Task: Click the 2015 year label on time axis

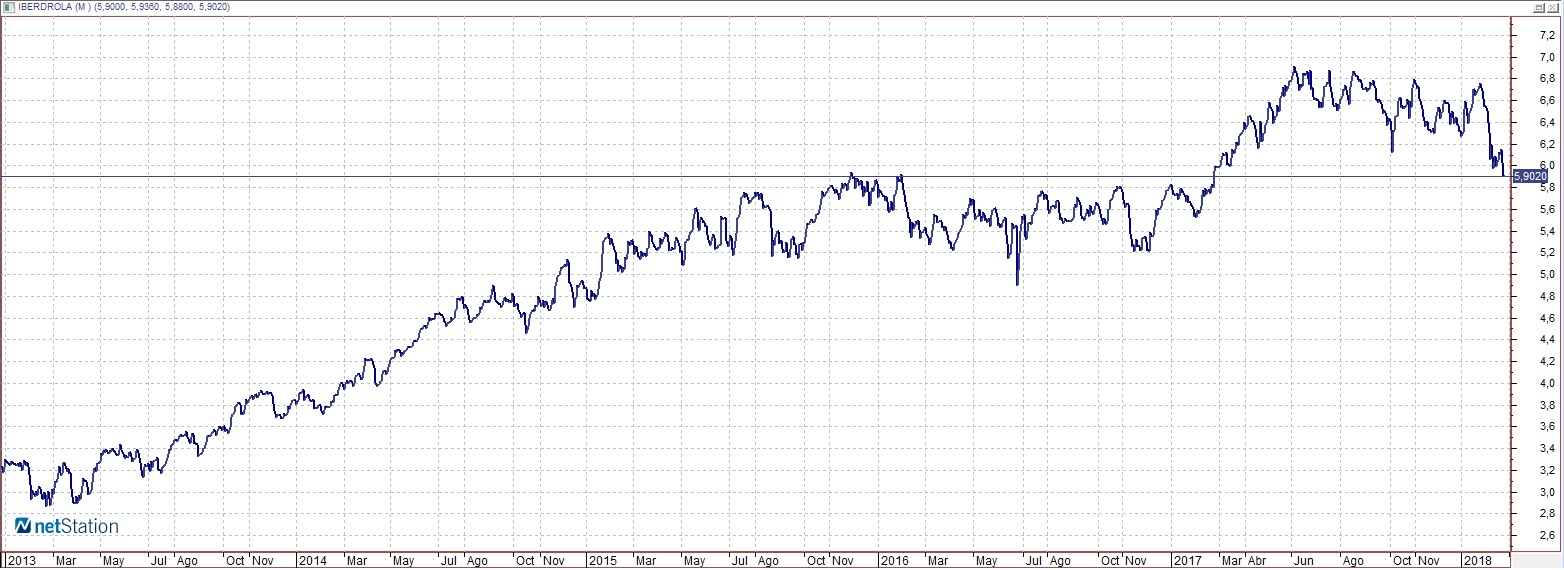Action: point(602,561)
